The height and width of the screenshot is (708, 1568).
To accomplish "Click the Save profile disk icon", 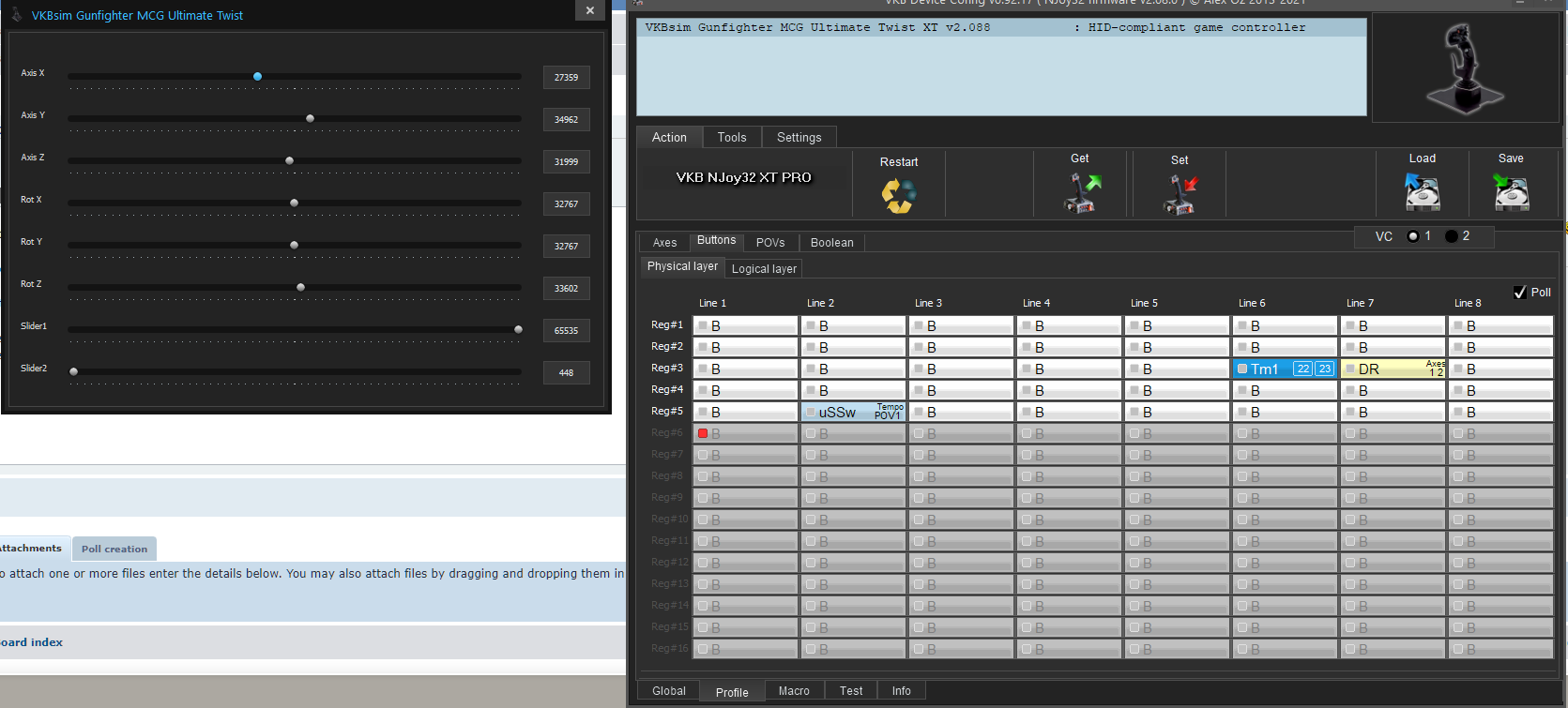I will tap(1511, 192).
